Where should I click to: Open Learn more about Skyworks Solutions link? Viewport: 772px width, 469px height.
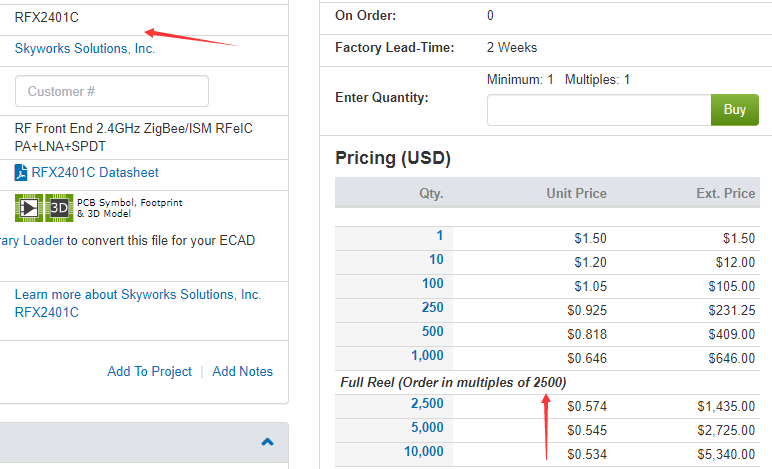point(137,295)
